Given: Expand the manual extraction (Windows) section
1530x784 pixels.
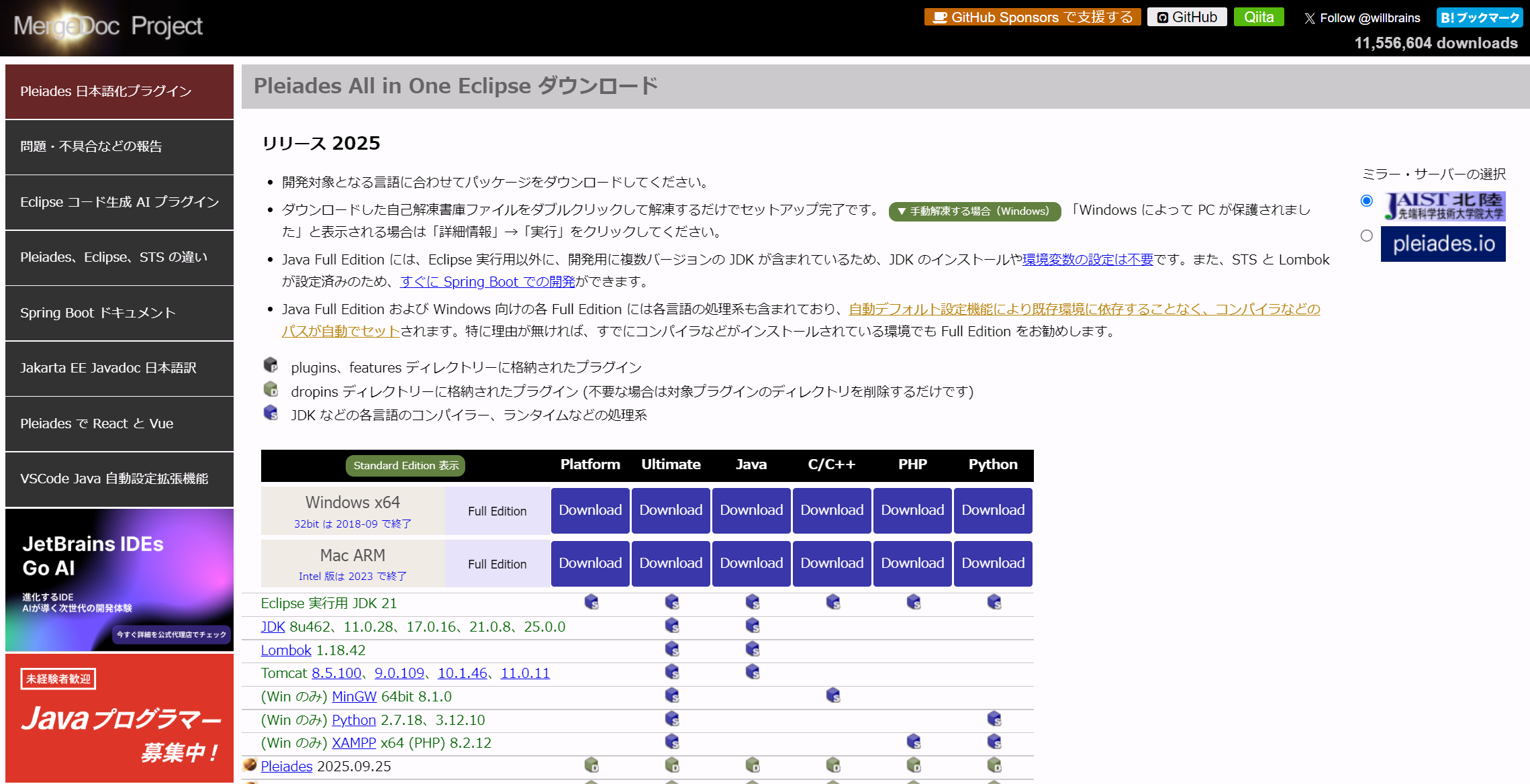Looking at the screenshot, I should 974,211.
